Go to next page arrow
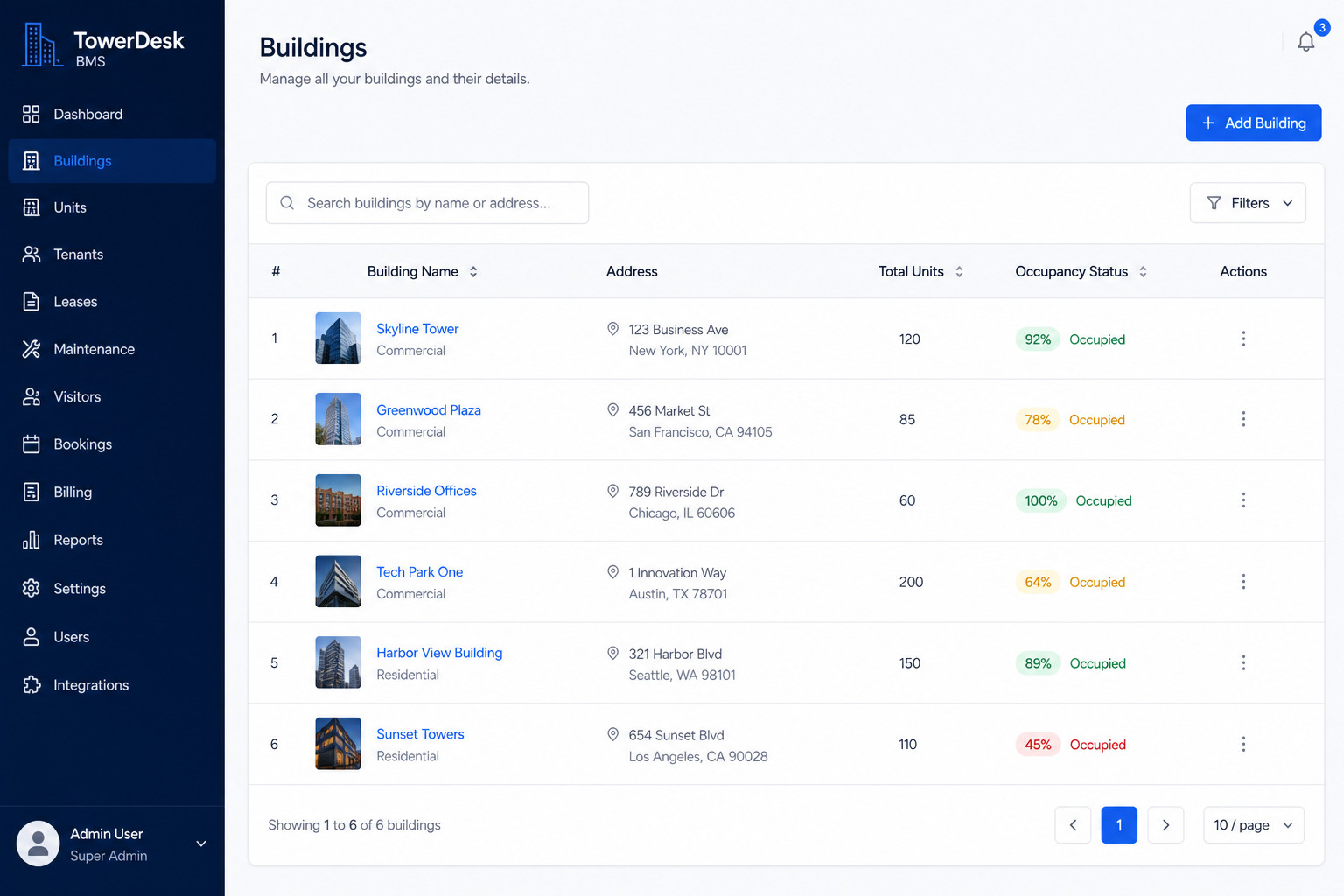The image size is (1344, 896). coord(1165,825)
